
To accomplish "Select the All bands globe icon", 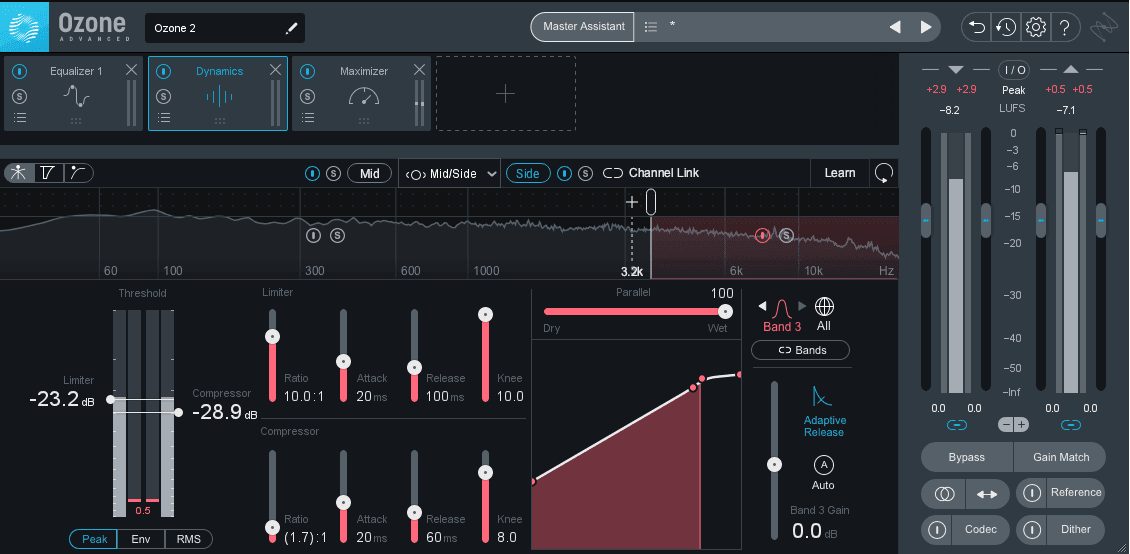I will pos(824,307).
